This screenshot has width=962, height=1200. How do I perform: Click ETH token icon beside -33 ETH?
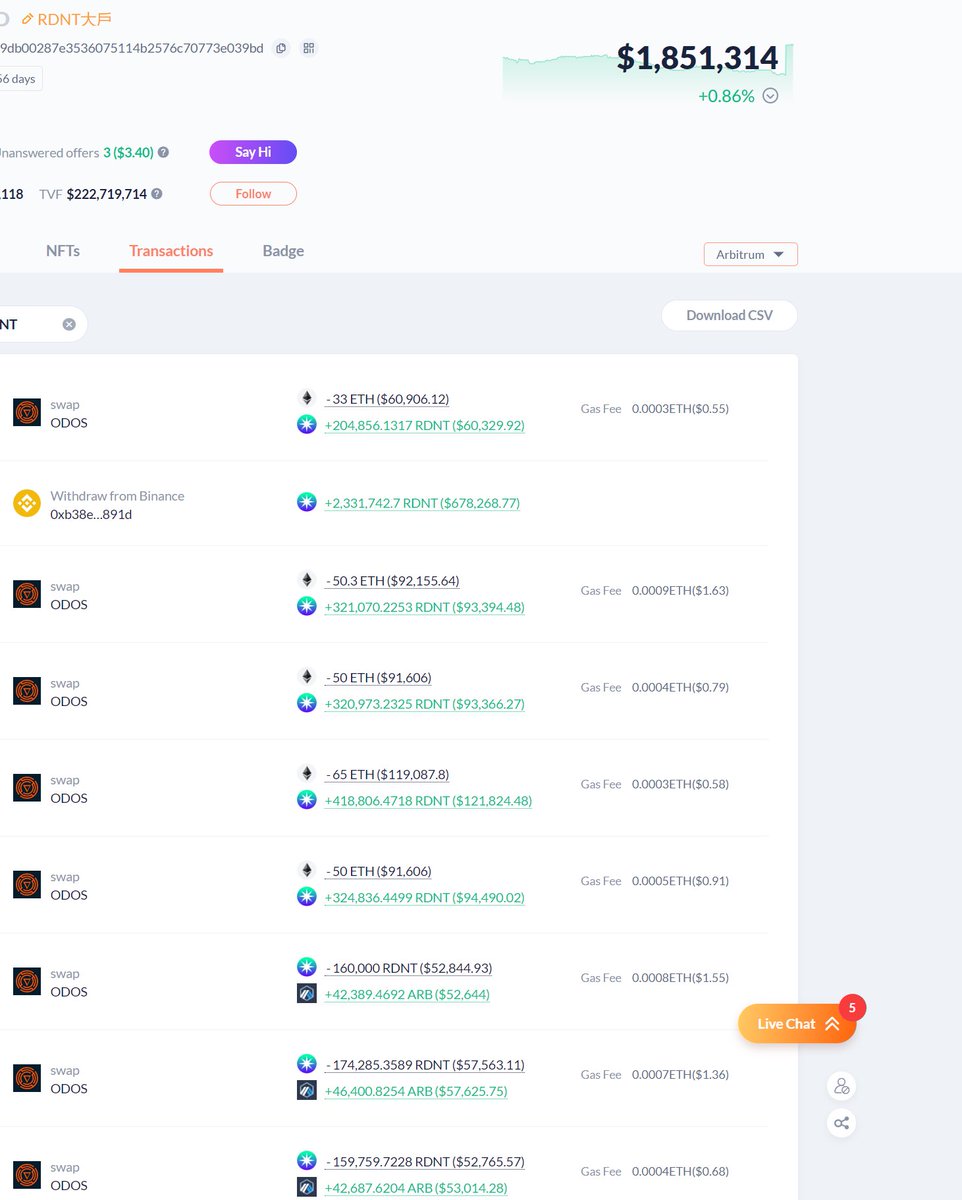click(307, 398)
